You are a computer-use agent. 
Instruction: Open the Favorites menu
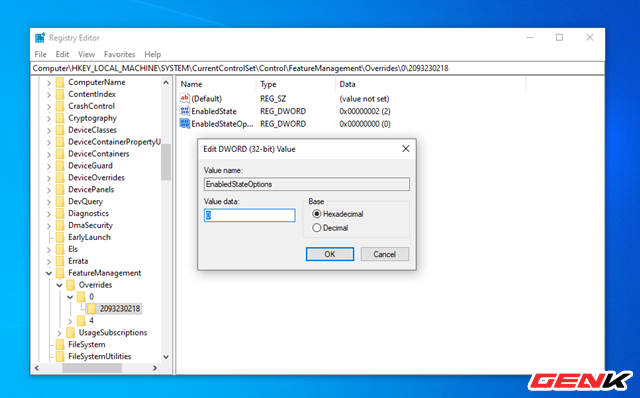point(119,54)
